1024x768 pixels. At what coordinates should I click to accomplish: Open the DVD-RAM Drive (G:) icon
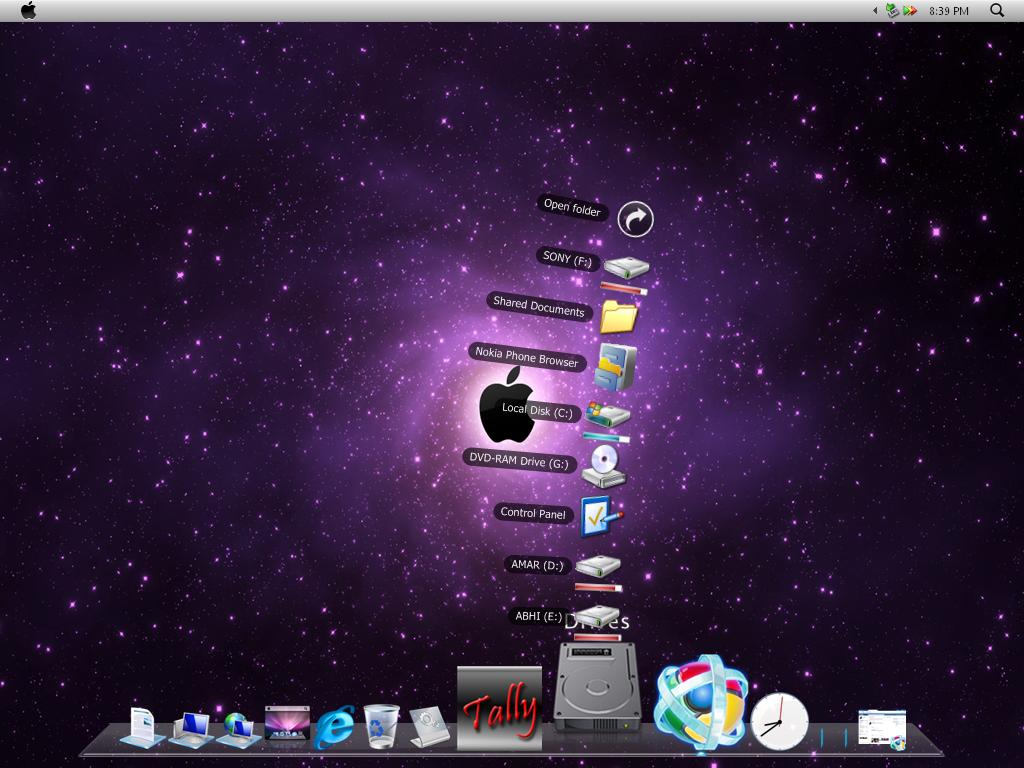pyautogui.click(x=604, y=467)
